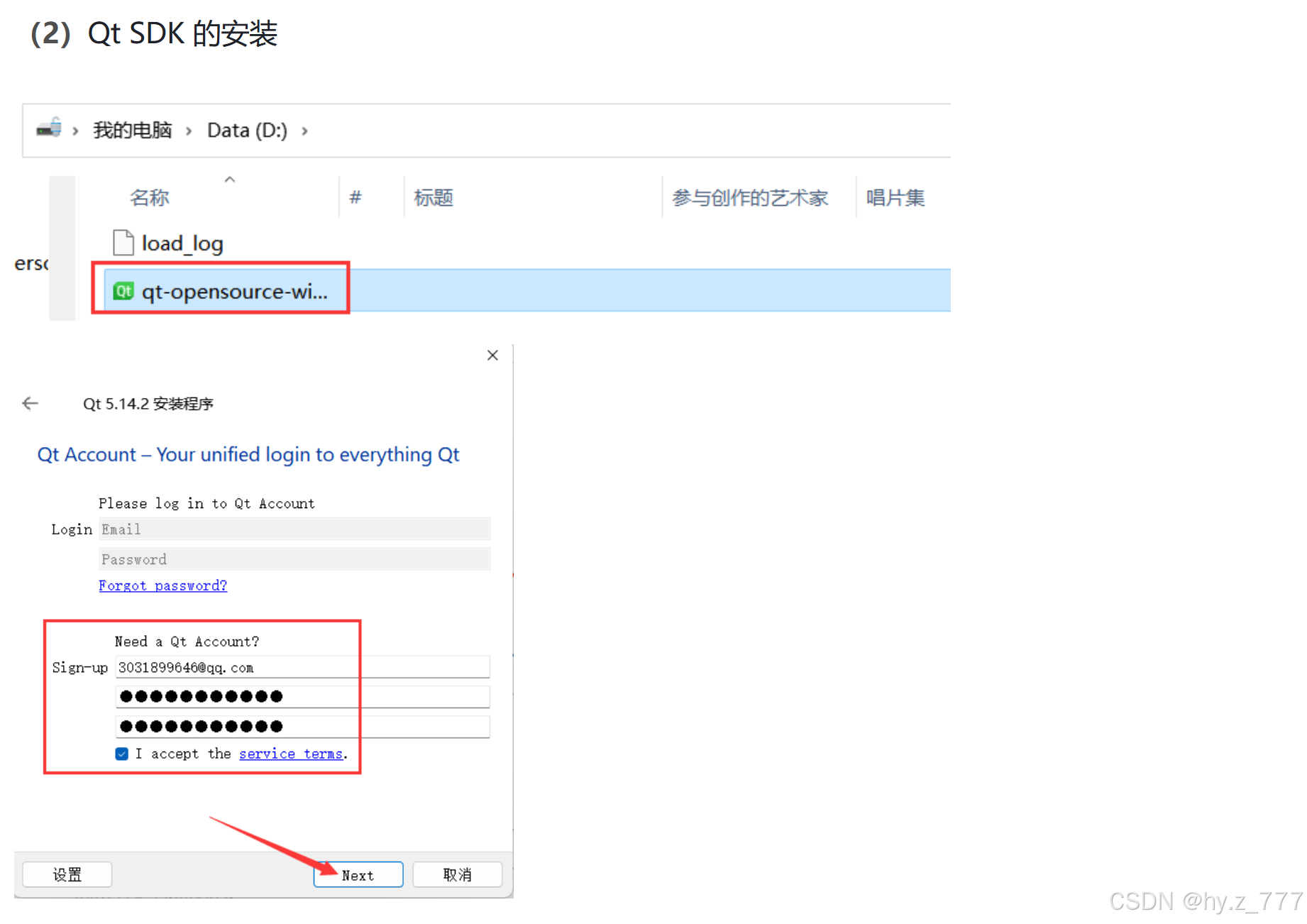Select the load_log file name
Image resolution: width=1307 pixels, height=924 pixels.
pyautogui.click(x=182, y=243)
